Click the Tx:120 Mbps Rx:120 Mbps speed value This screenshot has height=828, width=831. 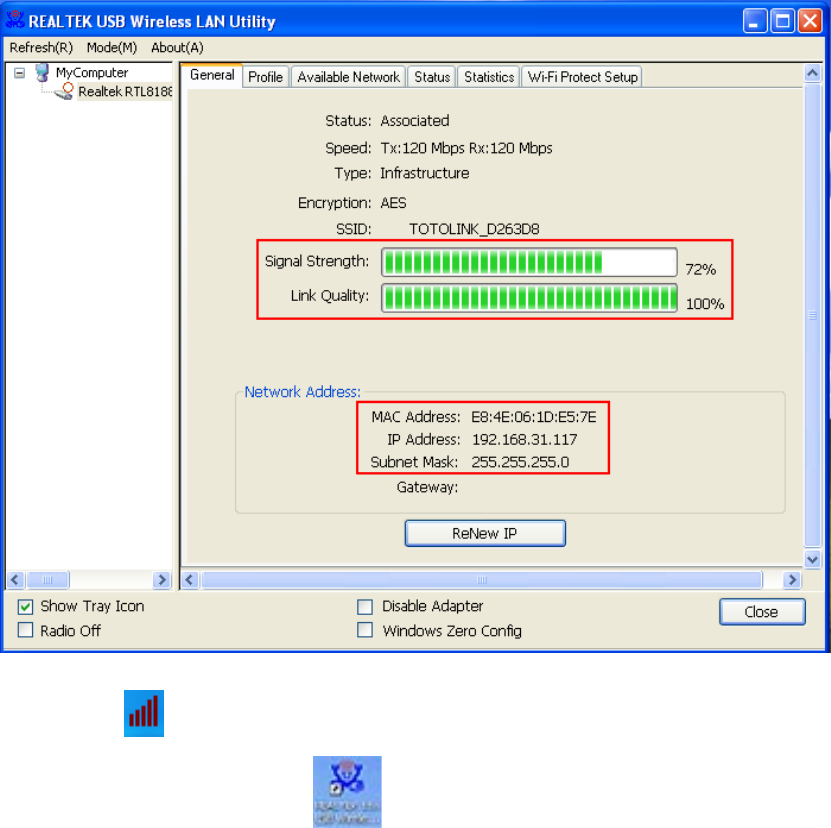466,148
